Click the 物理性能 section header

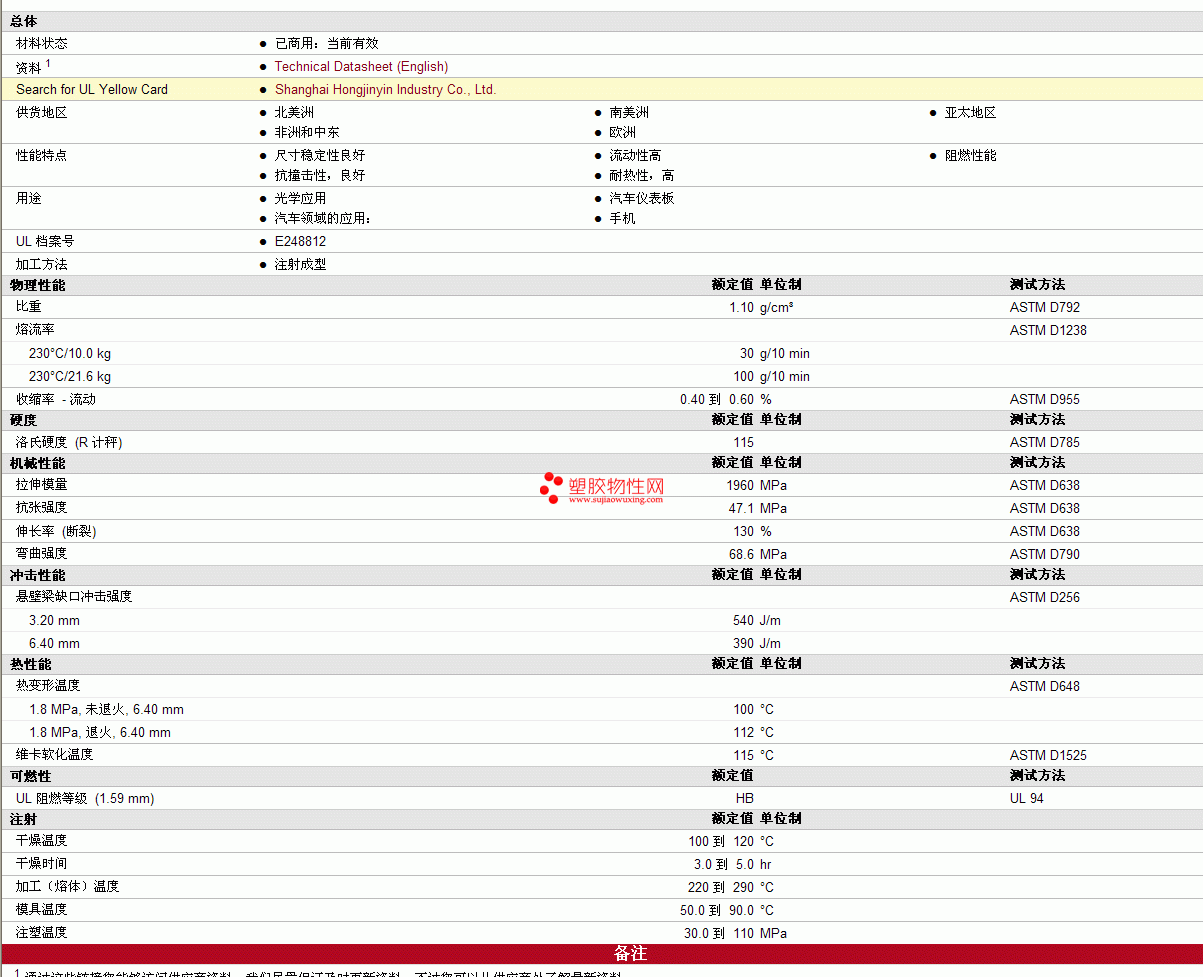(37, 285)
